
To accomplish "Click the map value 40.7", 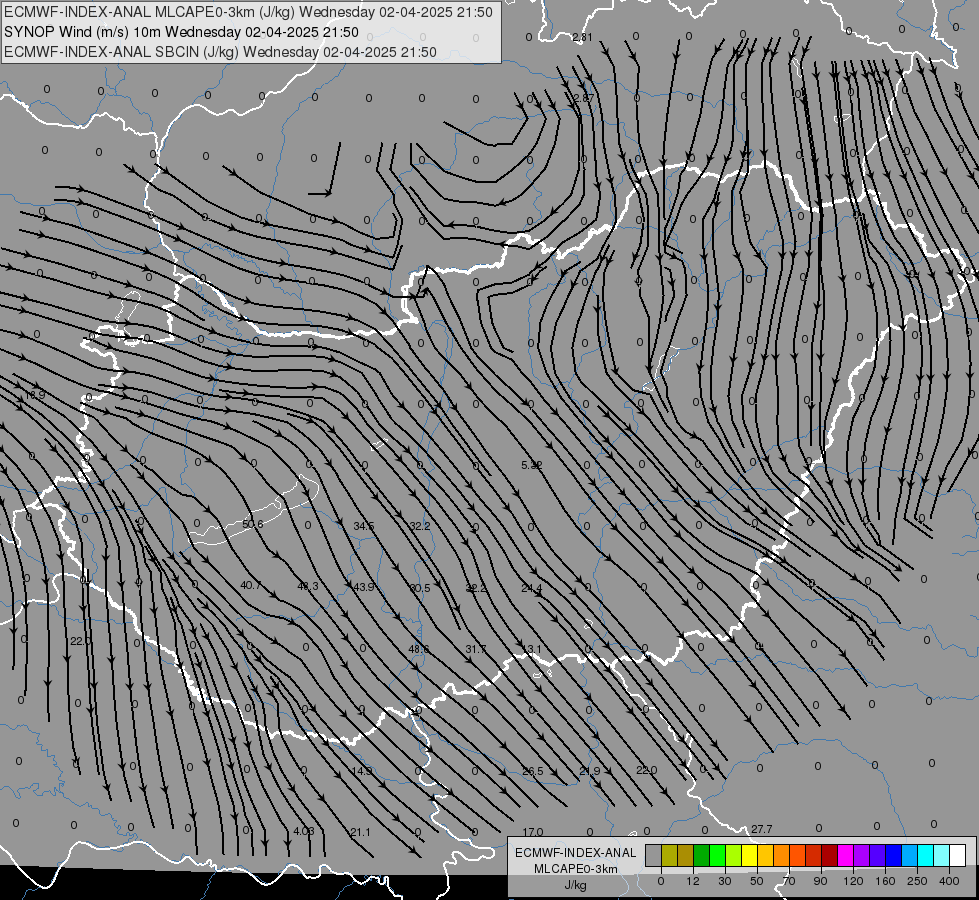I will pyautogui.click(x=251, y=585).
